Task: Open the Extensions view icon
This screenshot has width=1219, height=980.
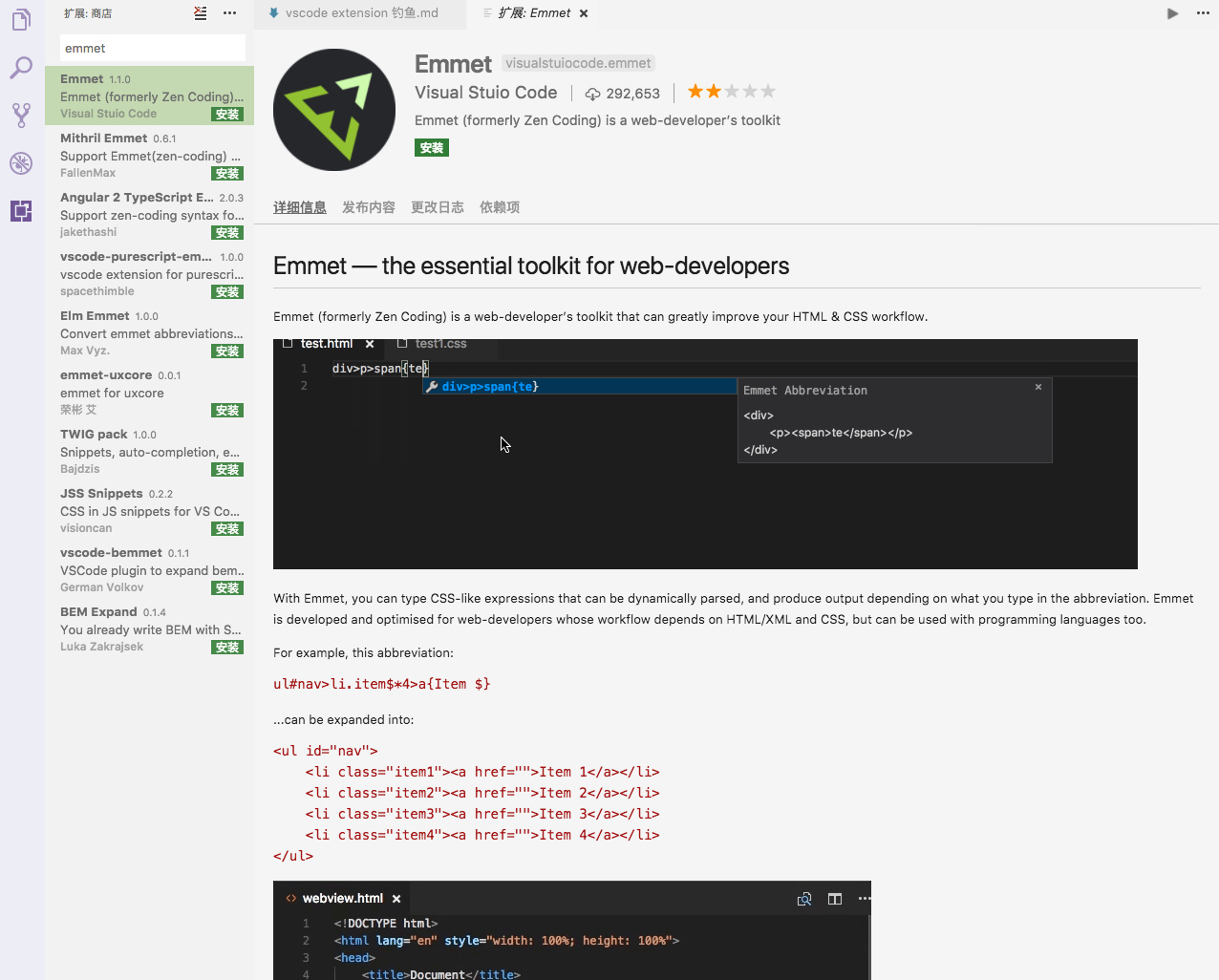Action: 21,211
